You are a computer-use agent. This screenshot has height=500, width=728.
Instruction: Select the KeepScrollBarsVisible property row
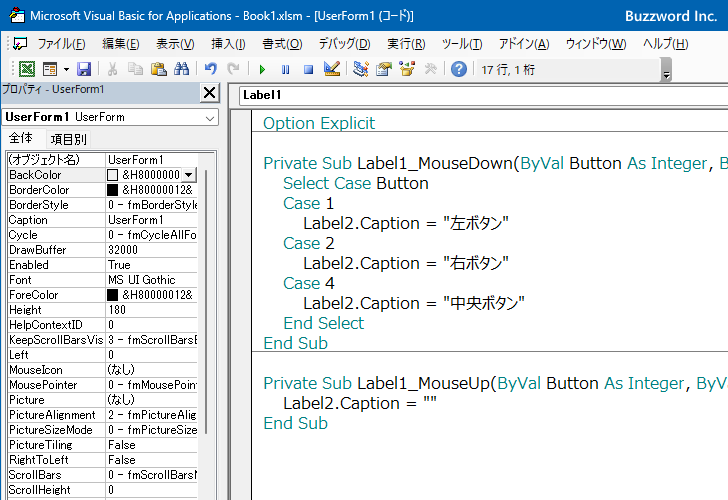click(103, 340)
